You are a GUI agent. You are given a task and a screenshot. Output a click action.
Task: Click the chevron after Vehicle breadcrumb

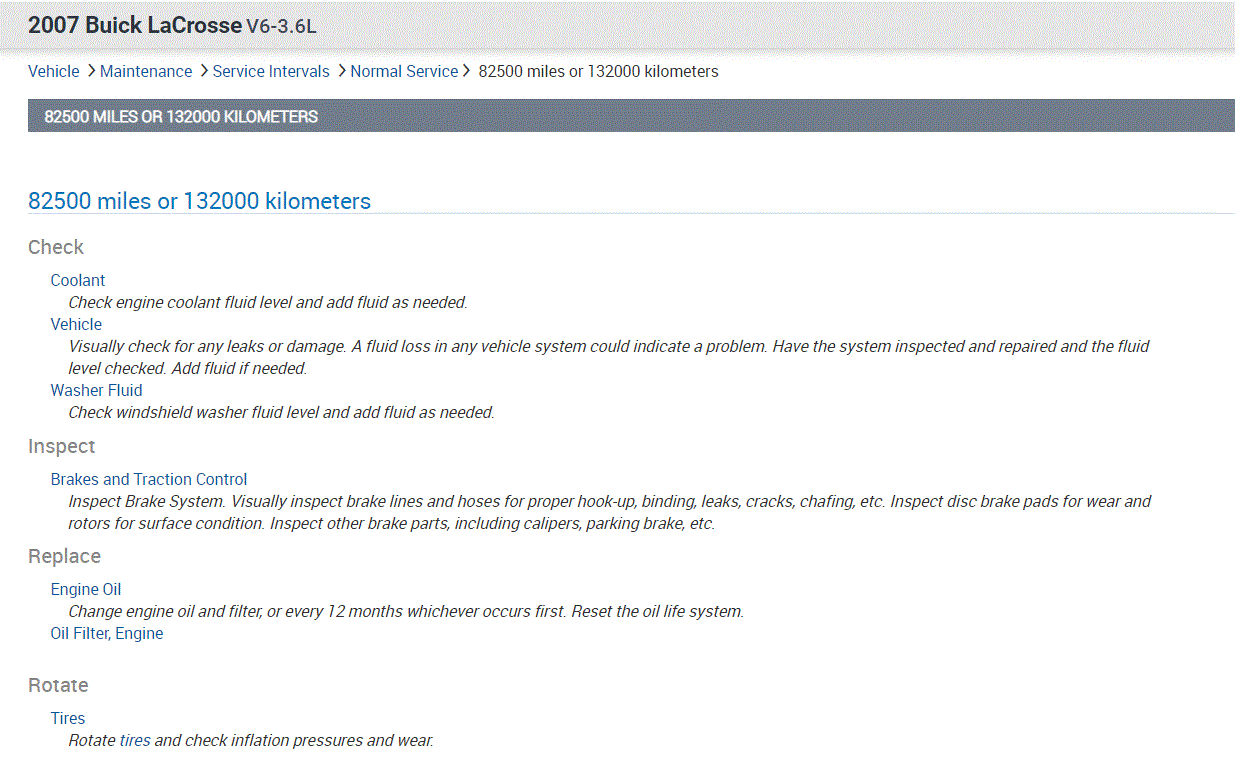(91, 71)
